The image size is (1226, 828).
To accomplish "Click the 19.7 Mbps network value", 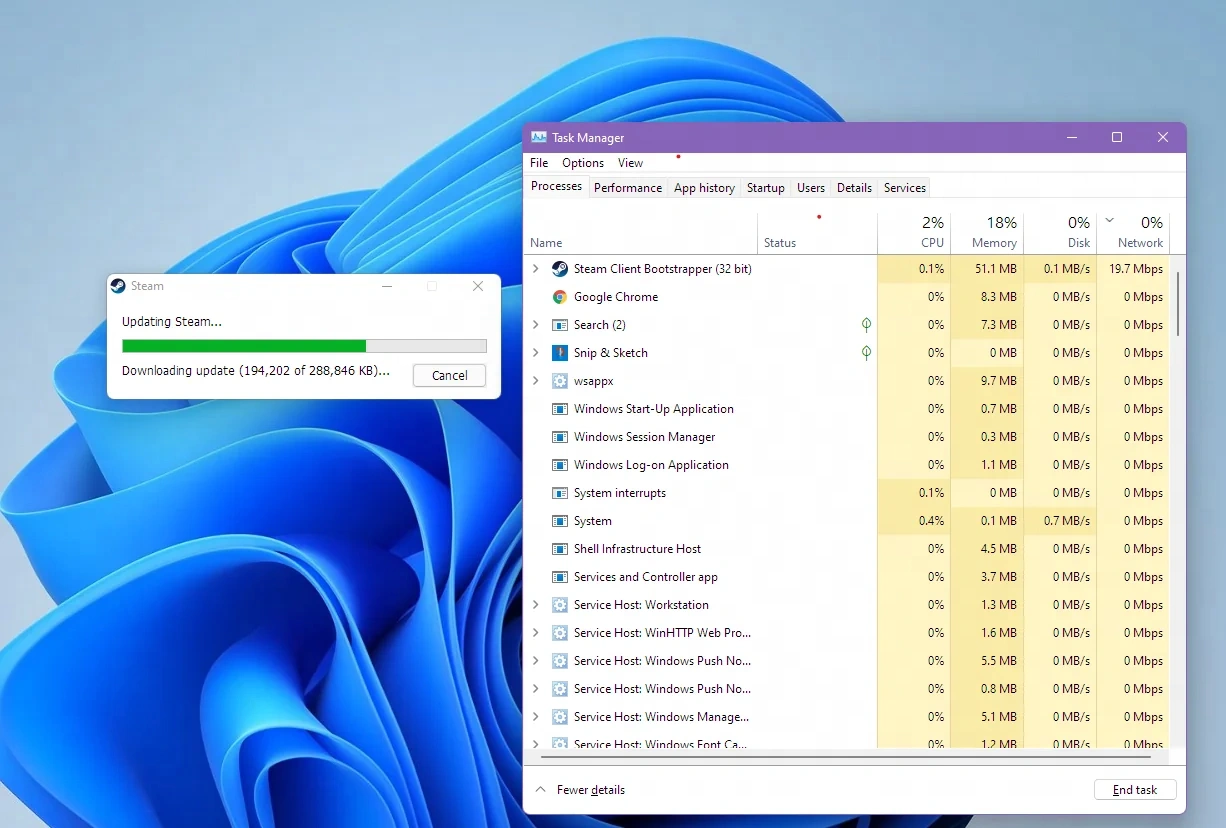I will [x=1135, y=269].
